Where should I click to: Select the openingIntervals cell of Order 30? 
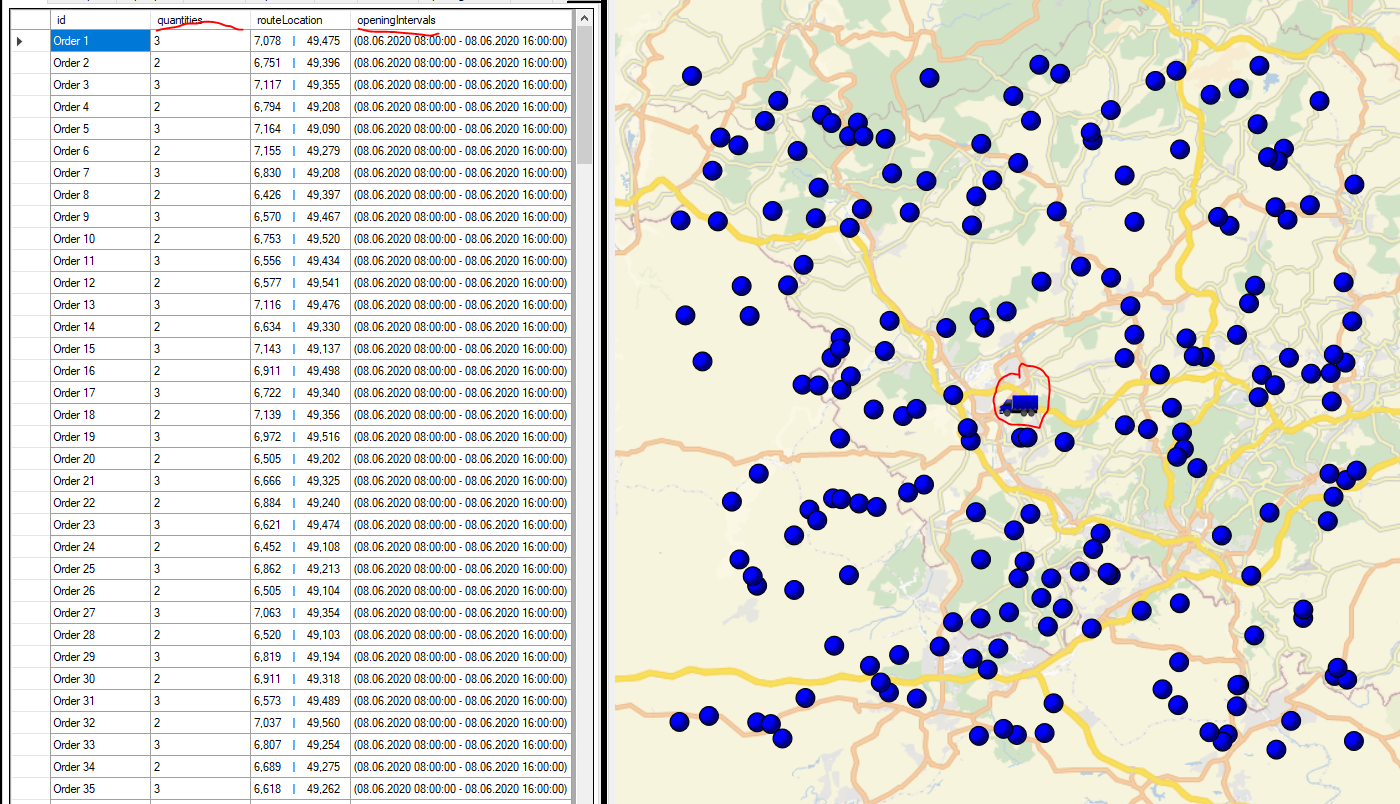(x=460, y=679)
